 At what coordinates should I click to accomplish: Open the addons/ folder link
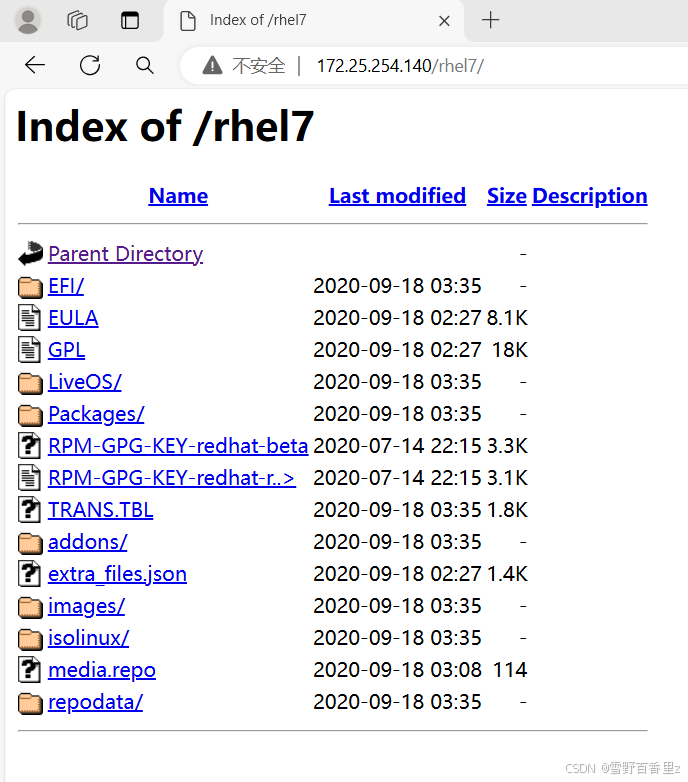[88, 542]
